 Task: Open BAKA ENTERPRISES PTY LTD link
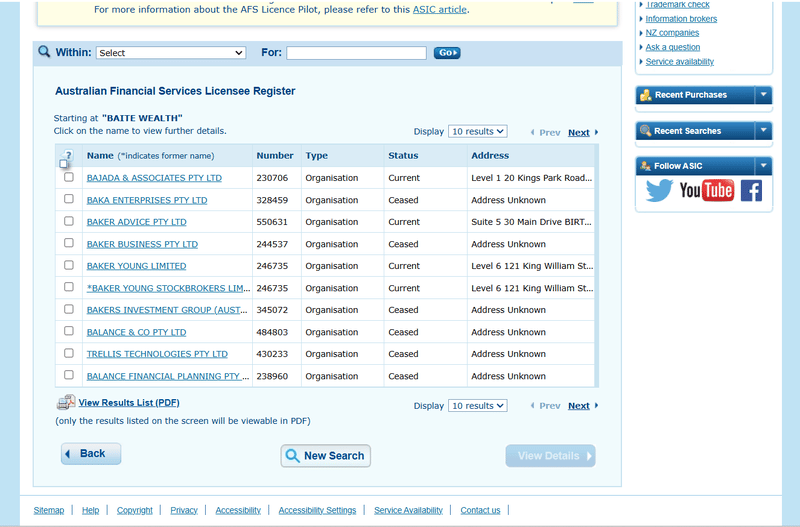[x=147, y=200]
